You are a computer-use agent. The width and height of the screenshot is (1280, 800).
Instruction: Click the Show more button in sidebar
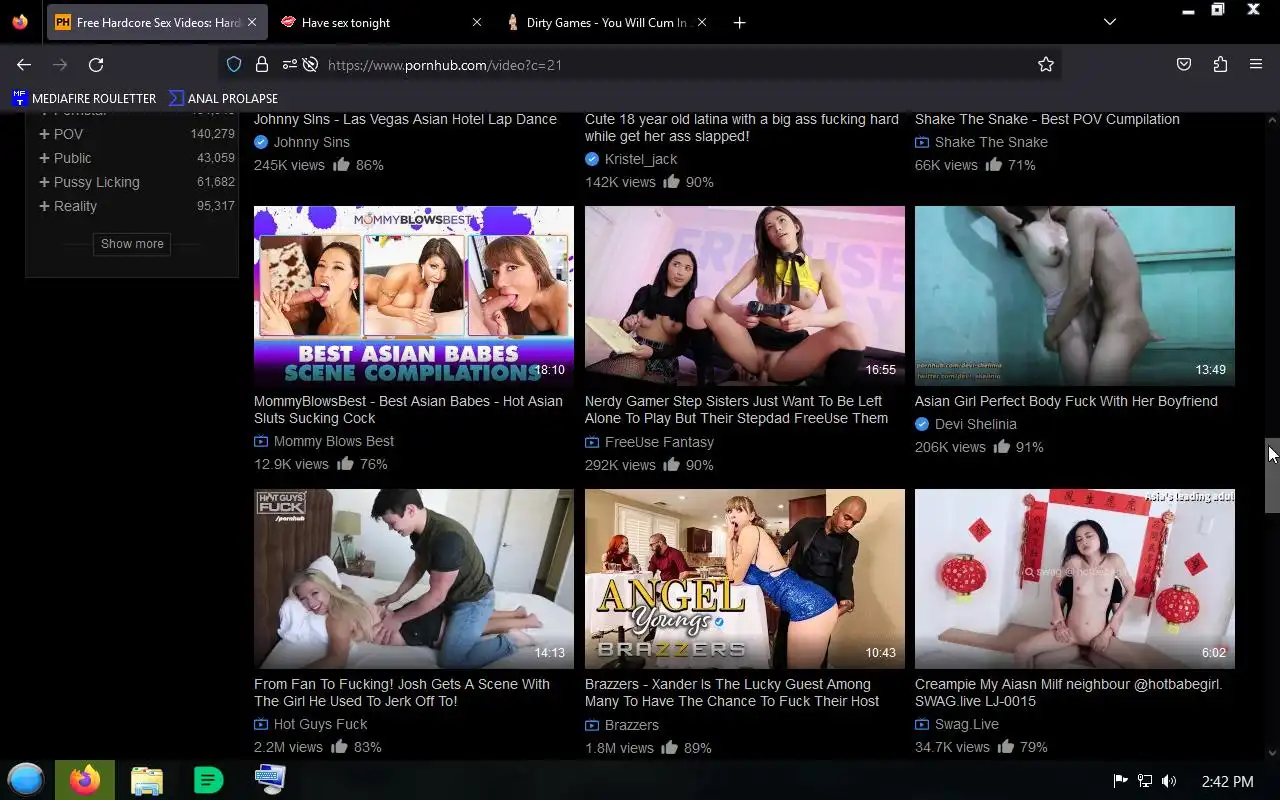pos(132,243)
